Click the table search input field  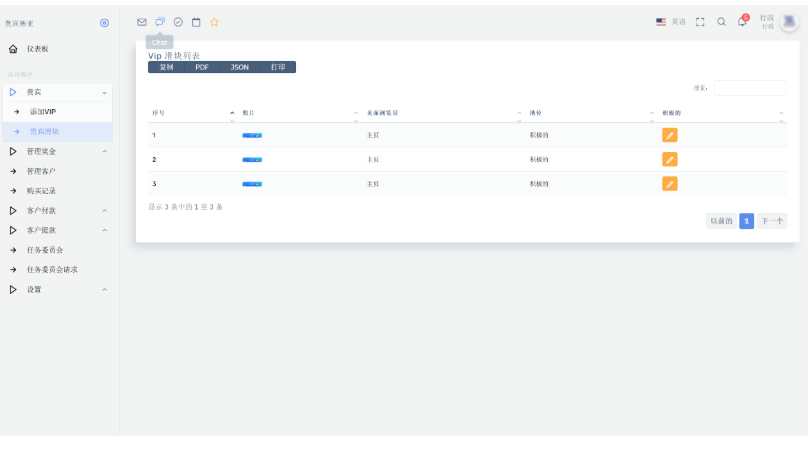(750, 88)
